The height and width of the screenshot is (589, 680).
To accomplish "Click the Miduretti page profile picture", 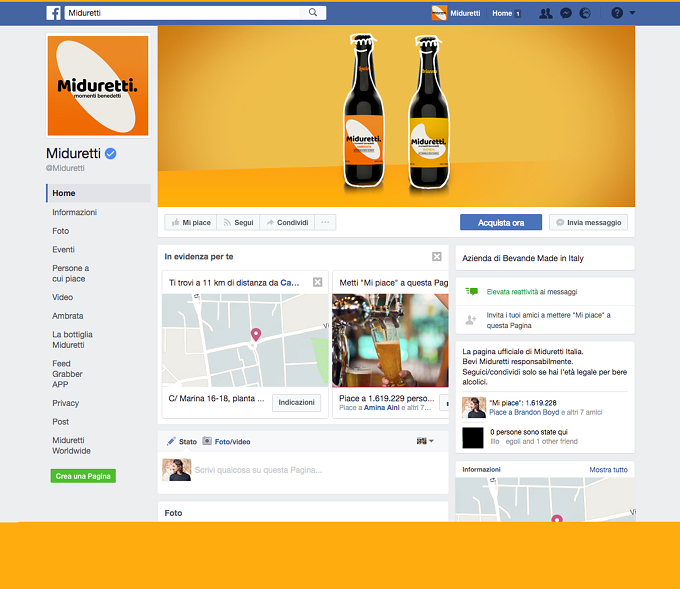I will click(98, 86).
